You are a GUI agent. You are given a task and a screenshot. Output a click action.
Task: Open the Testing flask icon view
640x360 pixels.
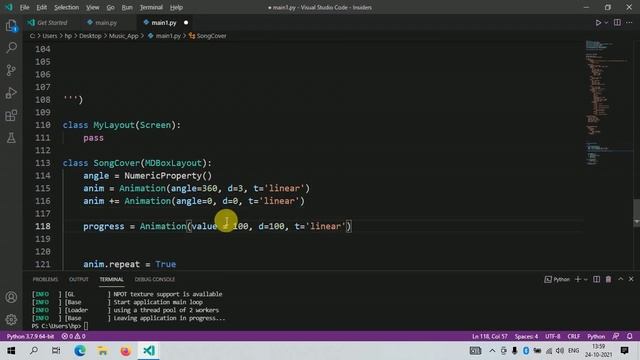[11, 138]
